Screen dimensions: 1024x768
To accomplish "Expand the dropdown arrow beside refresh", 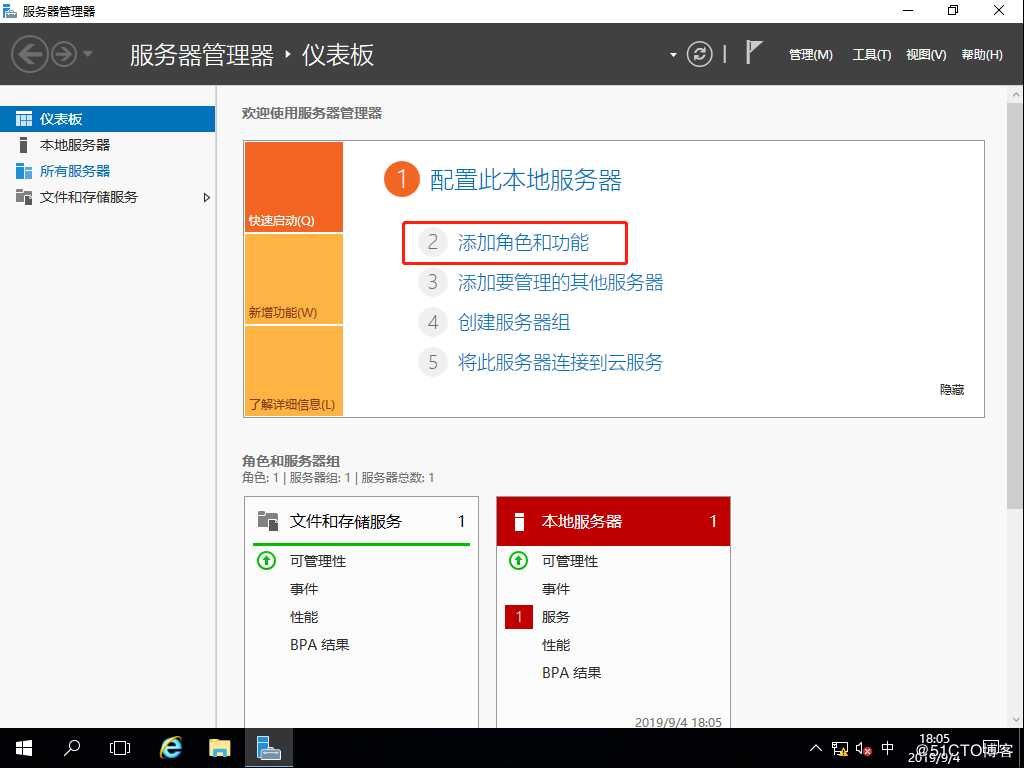I will pos(673,55).
